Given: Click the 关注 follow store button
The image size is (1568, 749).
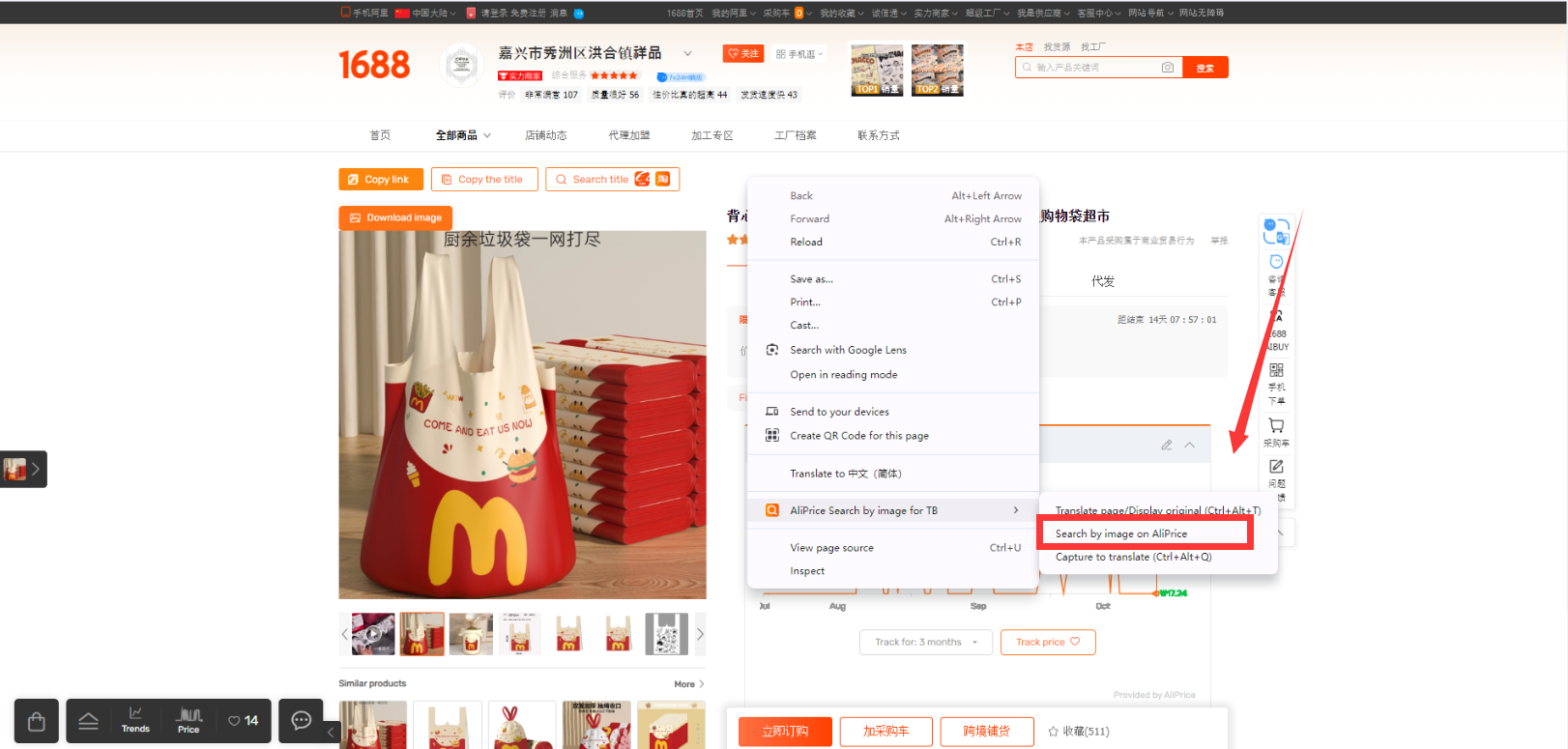Looking at the screenshot, I should click(x=743, y=54).
